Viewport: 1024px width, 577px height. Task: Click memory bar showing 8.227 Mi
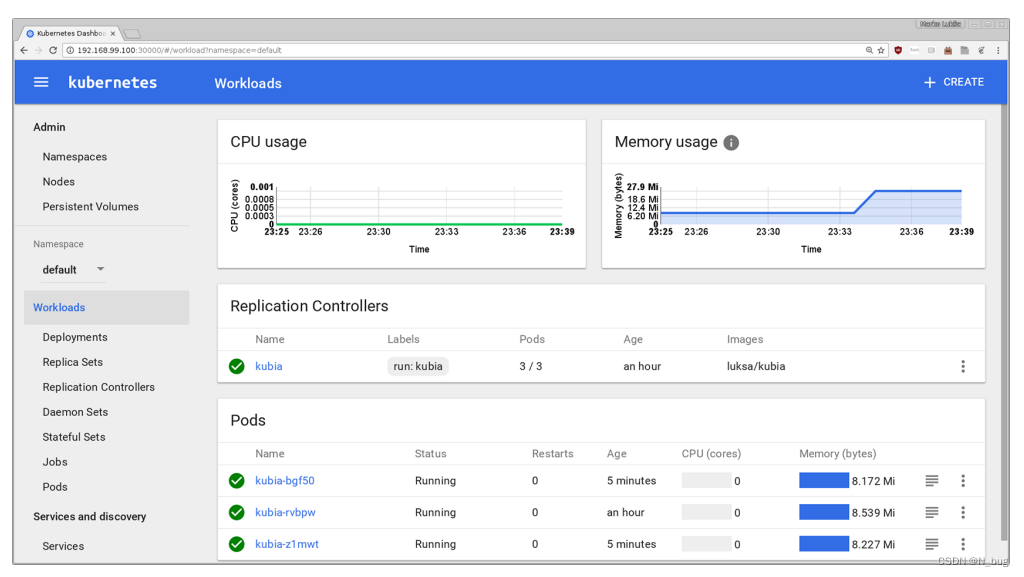coord(824,544)
